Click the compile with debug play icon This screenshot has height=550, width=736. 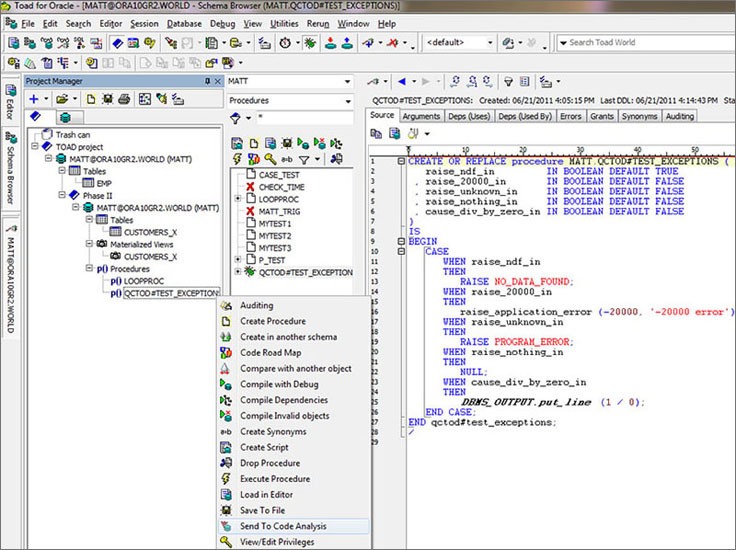tap(303, 143)
